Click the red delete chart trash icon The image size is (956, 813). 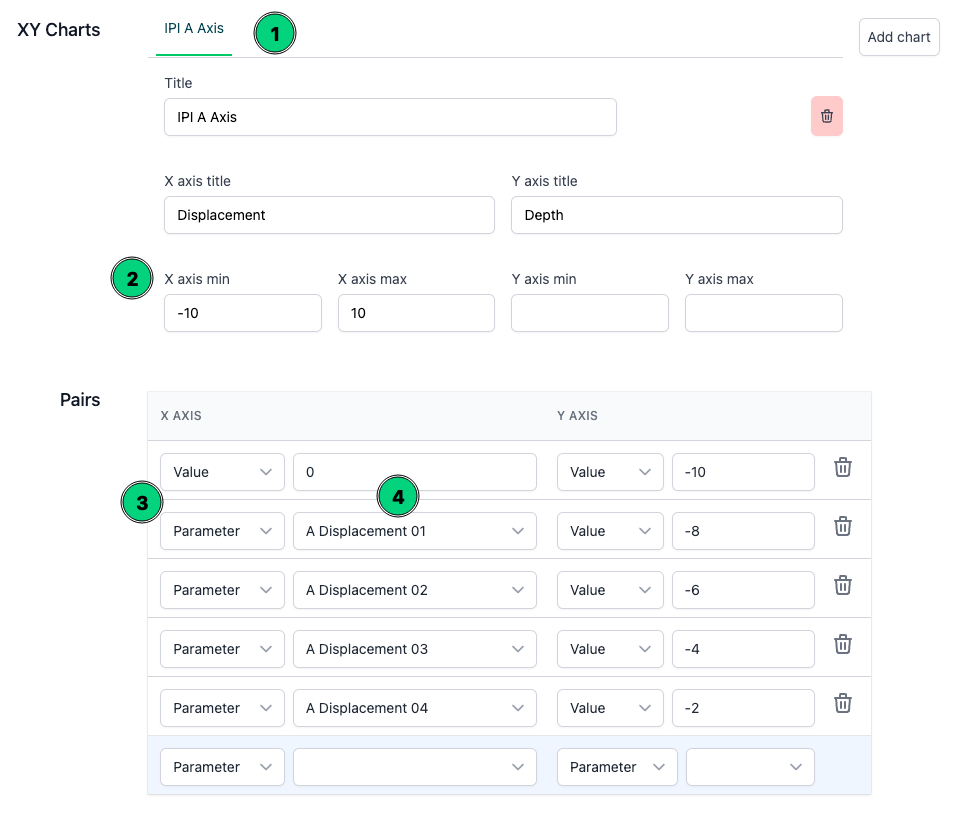tap(826, 117)
